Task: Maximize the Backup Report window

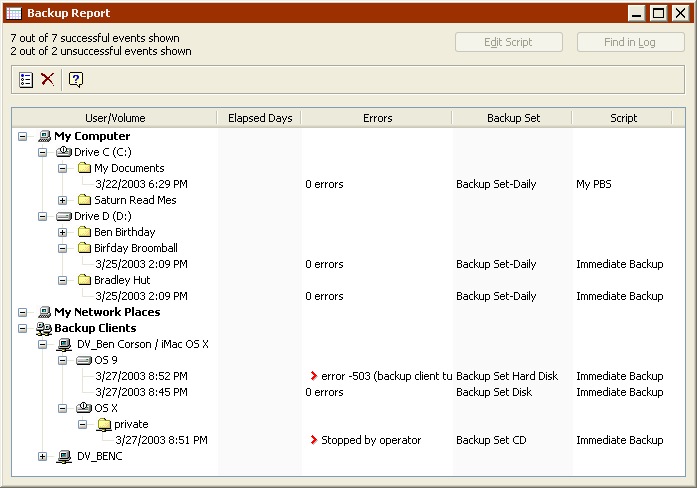Action: [658, 13]
